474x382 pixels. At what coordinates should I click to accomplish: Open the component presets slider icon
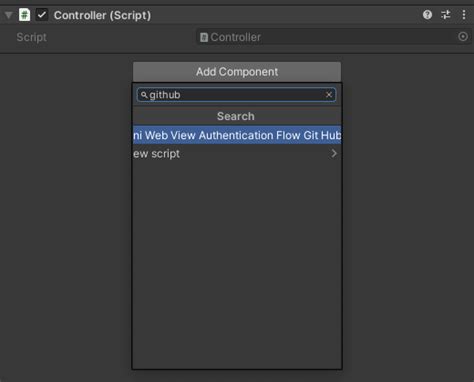point(446,15)
